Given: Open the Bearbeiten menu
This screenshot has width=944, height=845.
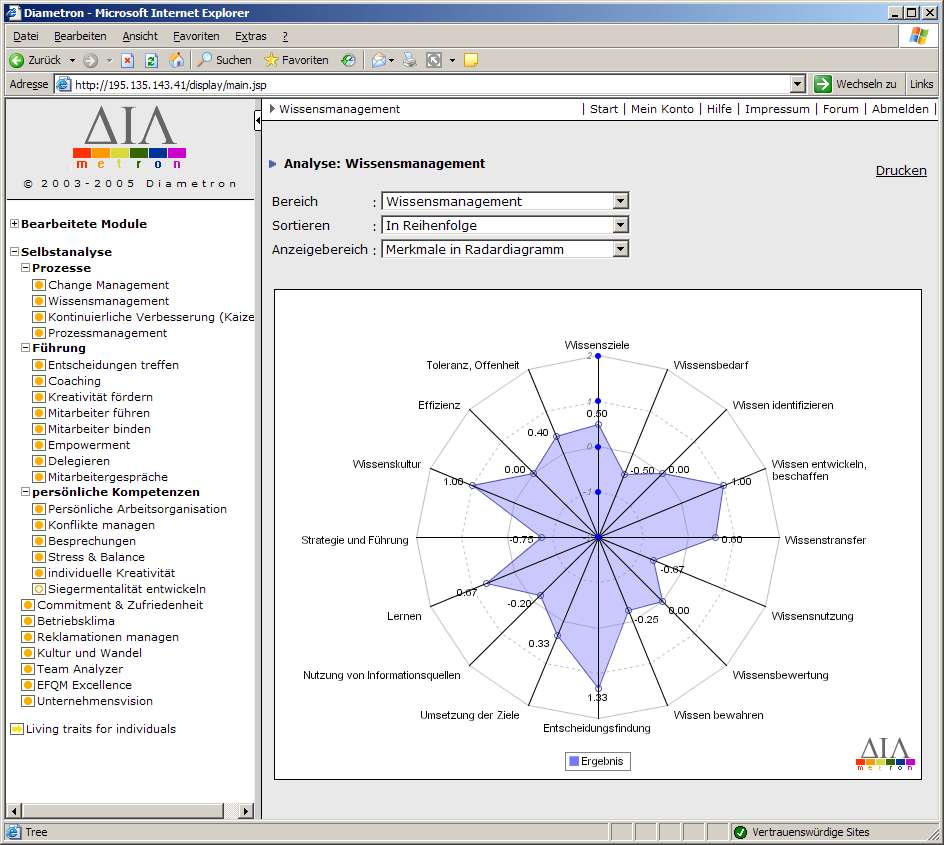Looking at the screenshot, I should click(80, 36).
